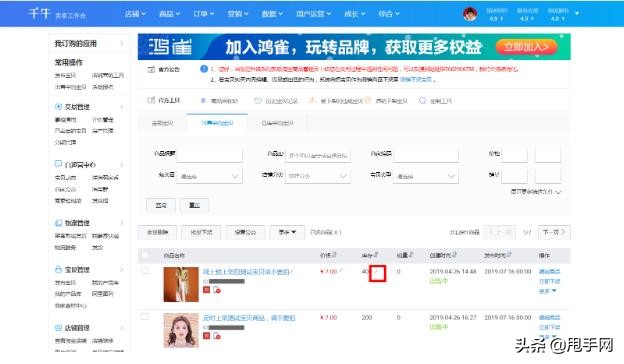
Task: Expand the 物流管理 section chevron
Action: click(121, 223)
